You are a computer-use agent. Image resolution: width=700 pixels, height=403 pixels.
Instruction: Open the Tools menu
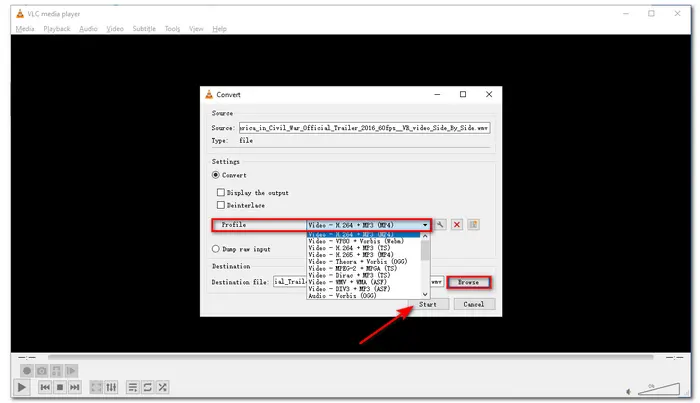coord(172,29)
